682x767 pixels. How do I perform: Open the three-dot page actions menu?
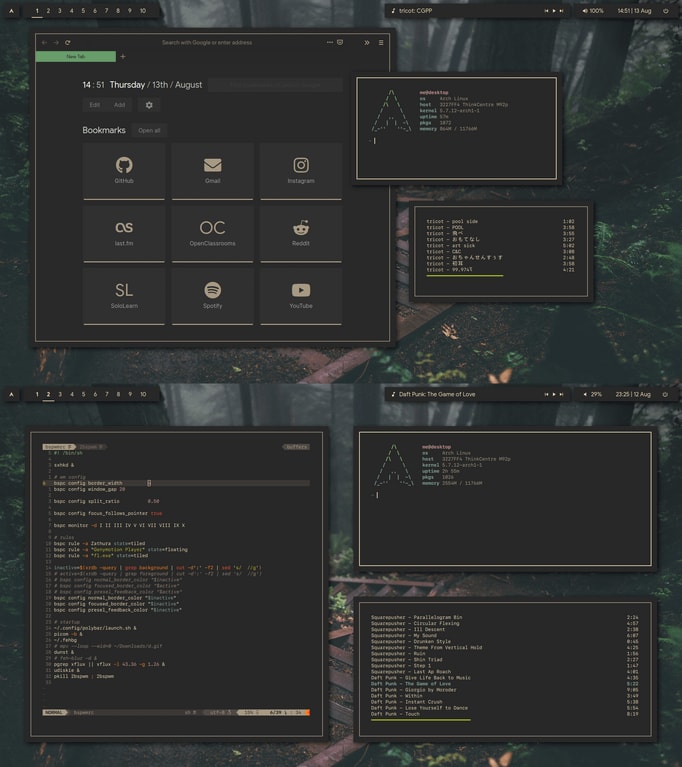coord(330,42)
